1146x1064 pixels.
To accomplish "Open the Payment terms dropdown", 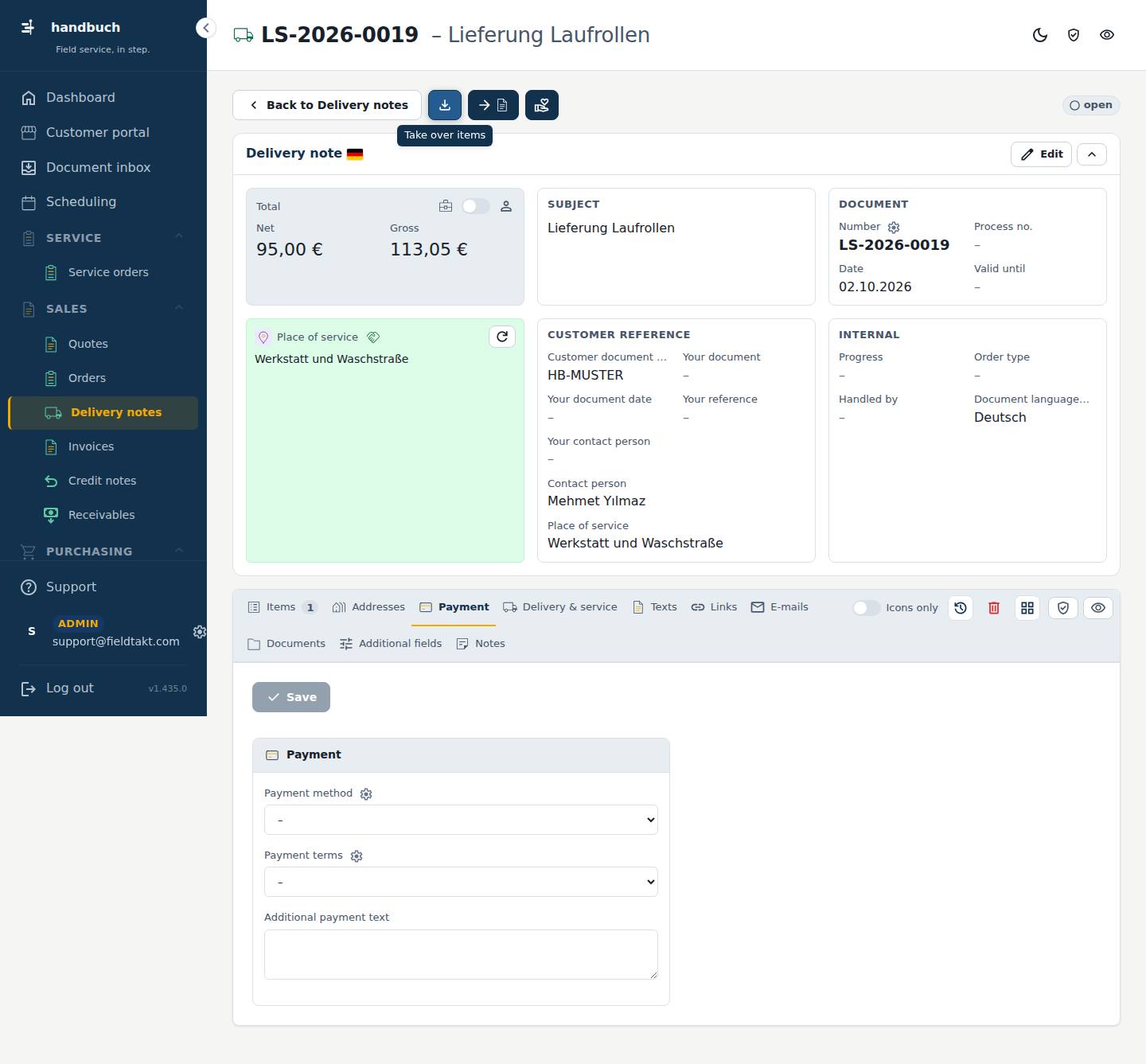I will click(x=461, y=882).
